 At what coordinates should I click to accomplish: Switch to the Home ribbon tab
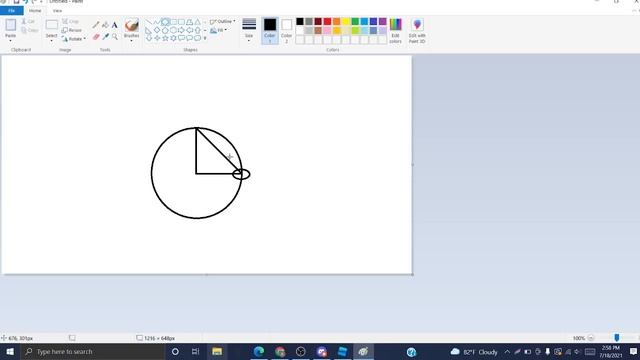35,11
